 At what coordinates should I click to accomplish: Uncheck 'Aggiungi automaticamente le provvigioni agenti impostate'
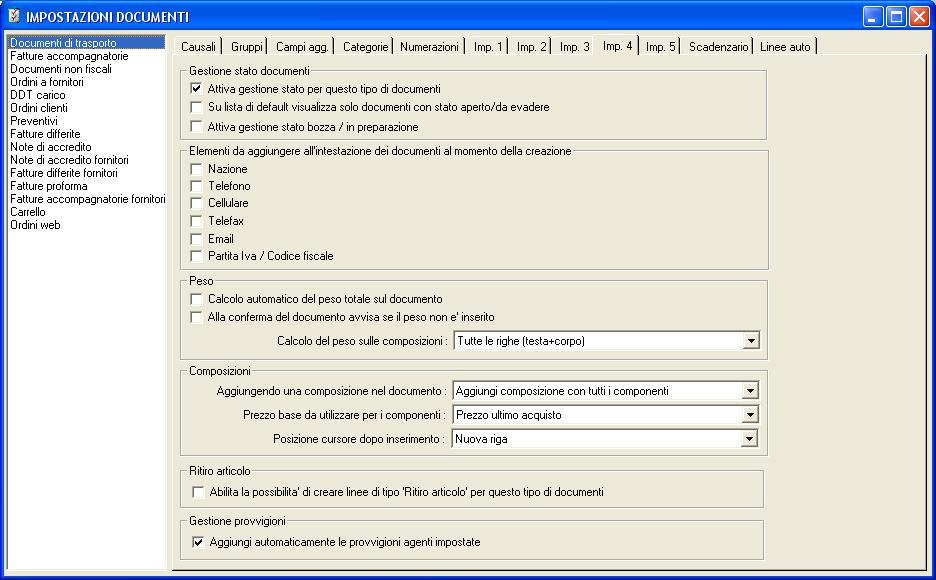(x=198, y=542)
